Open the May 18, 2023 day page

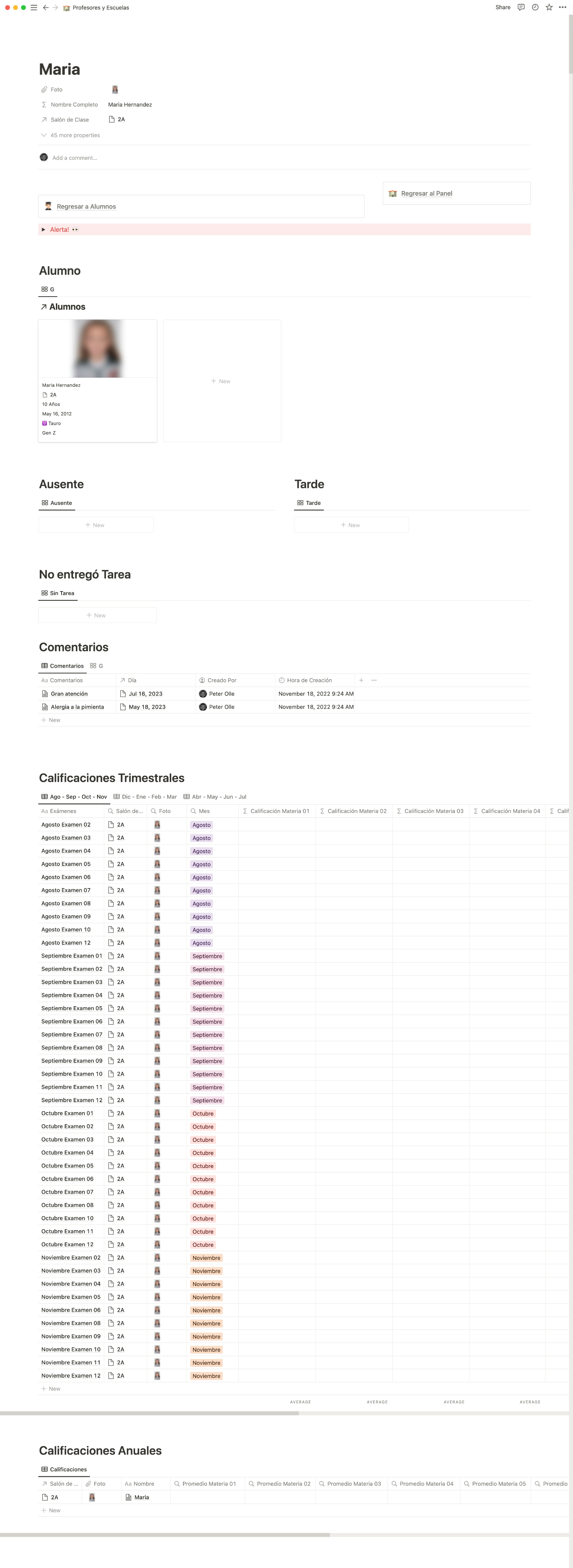[x=143, y=707]
